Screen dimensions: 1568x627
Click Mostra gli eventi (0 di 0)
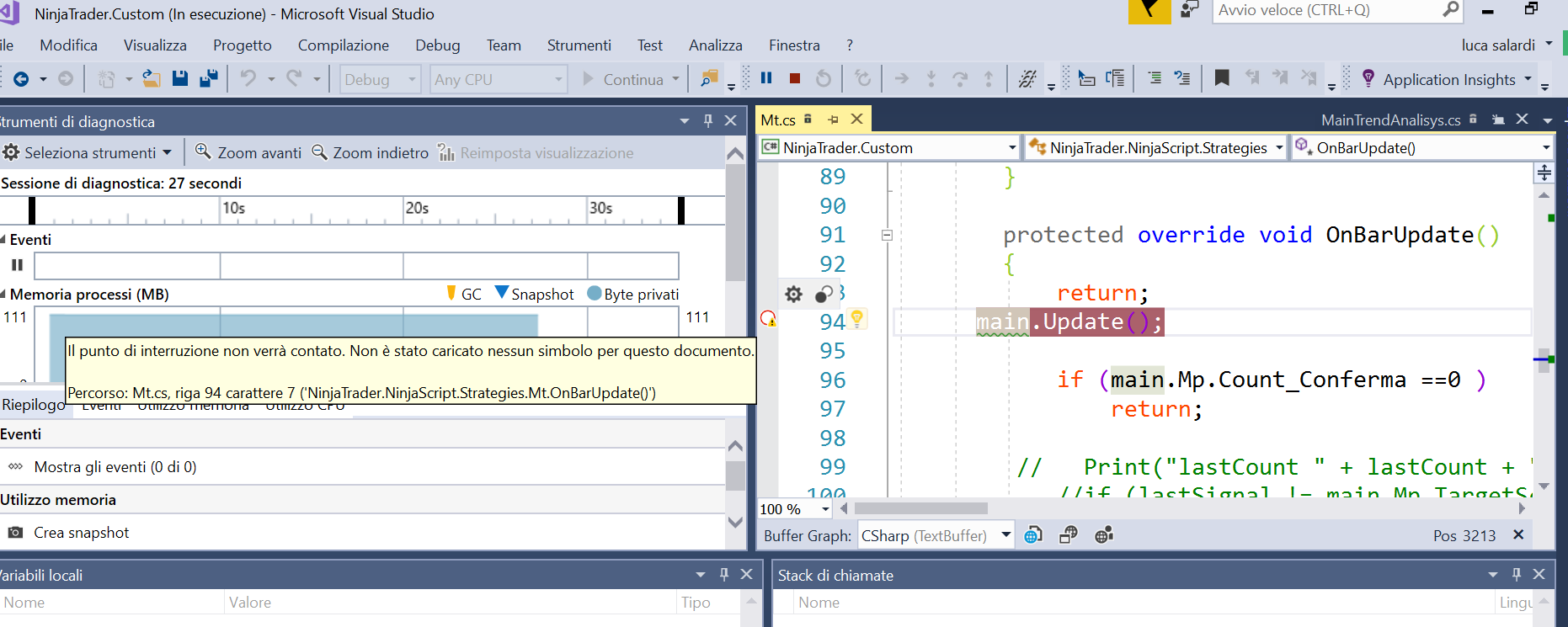[x=115, y=467]
